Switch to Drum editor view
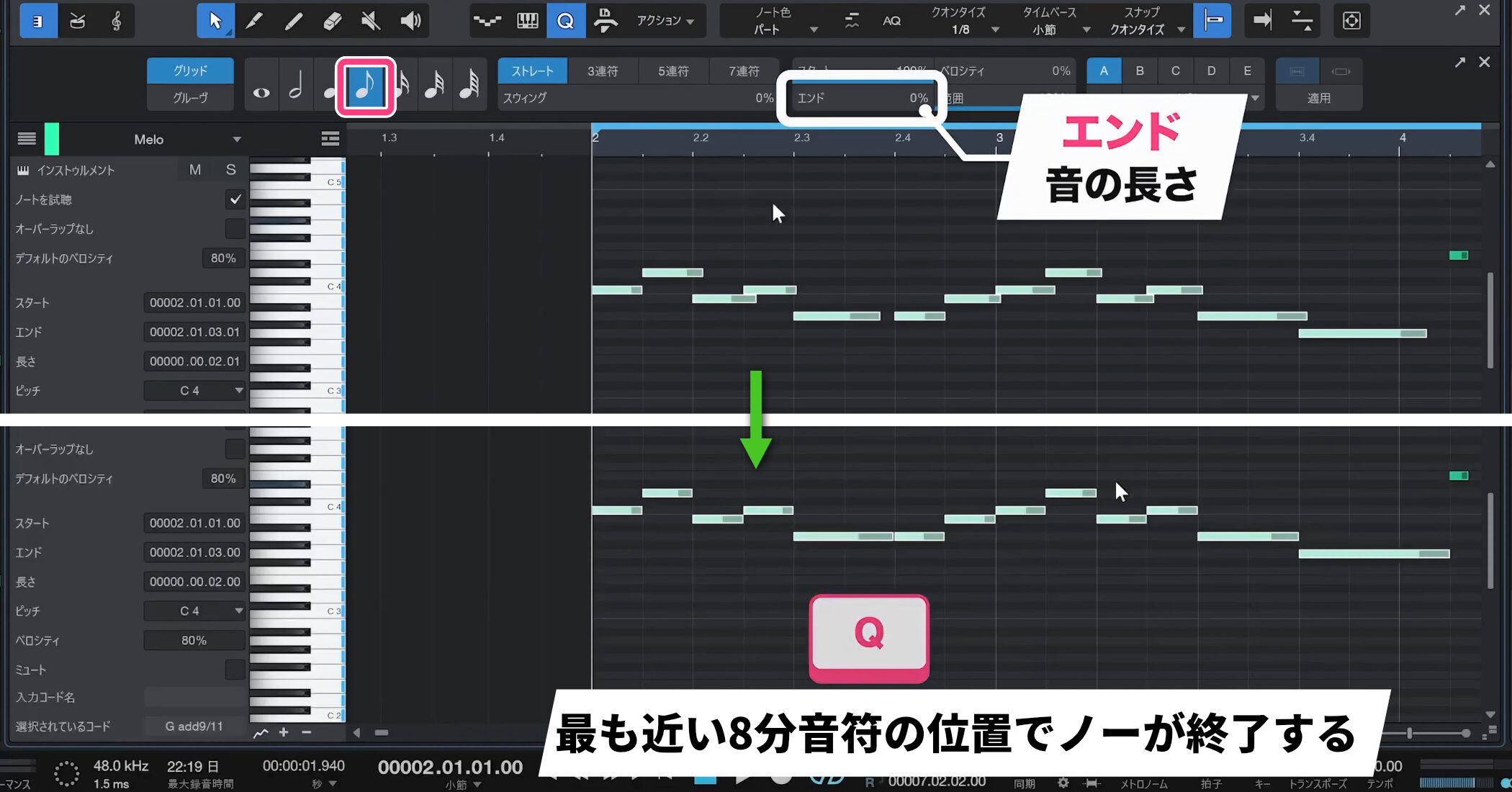This screenshot has width=1512, height=792. coord(77,20)
